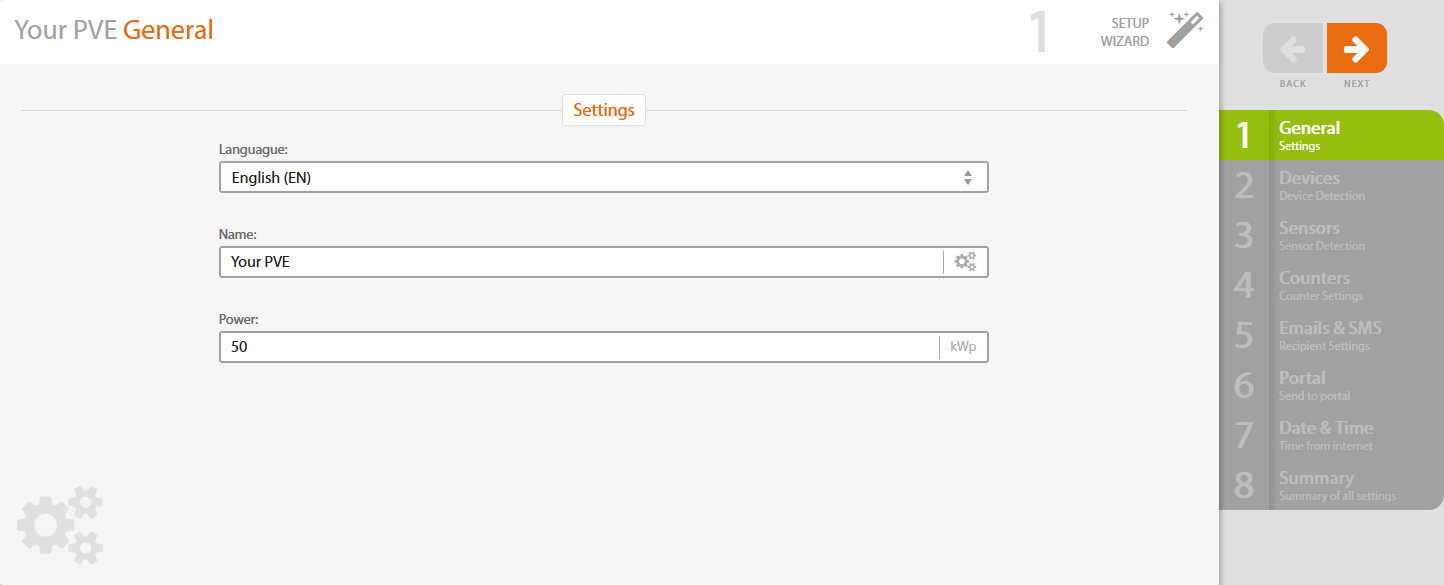This screenshot has height=585, width=1444.
Task: Switch to step 3 Sensors
Action: tap(1330, 235)
